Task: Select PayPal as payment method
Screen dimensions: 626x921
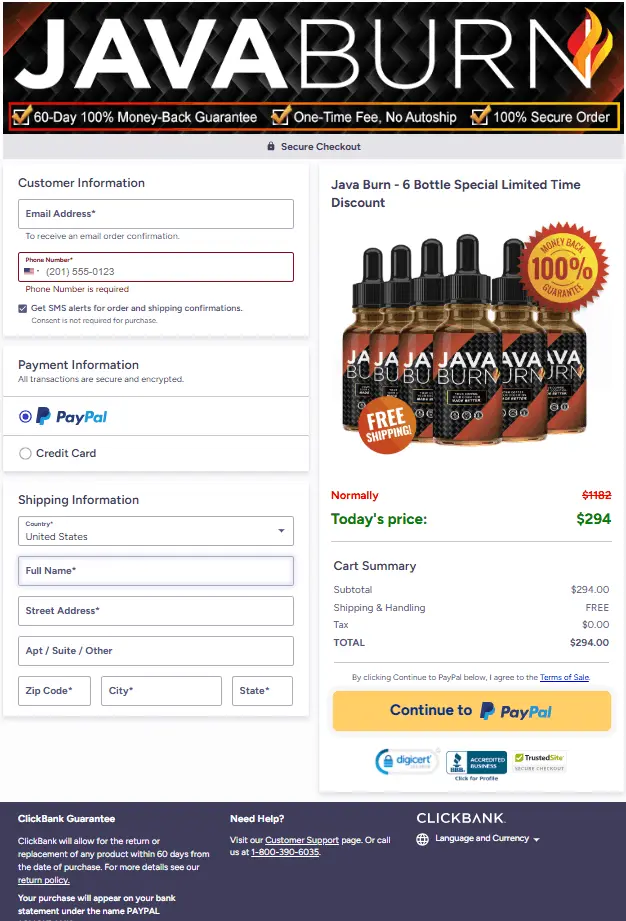Action: (x=23, y=417)
